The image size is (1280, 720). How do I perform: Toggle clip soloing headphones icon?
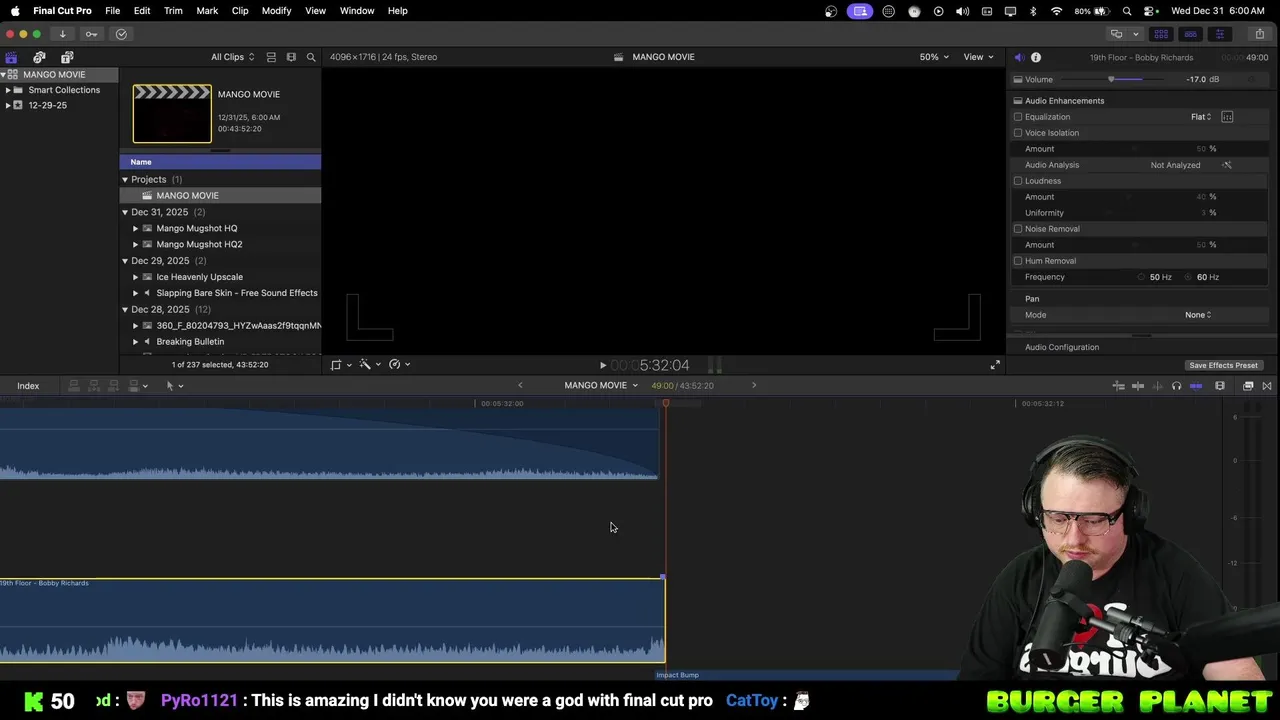click(x=1176, y=386)
